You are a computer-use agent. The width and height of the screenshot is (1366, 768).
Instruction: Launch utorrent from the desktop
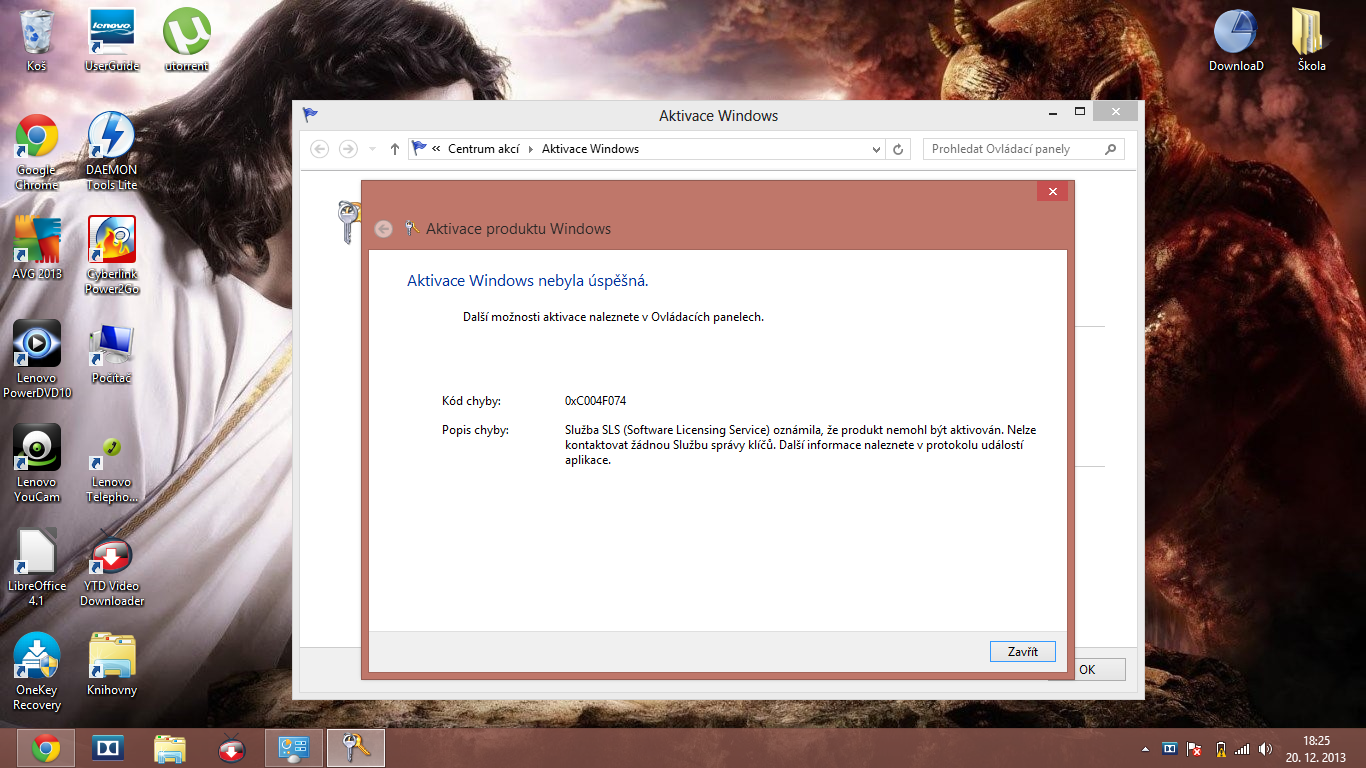coord(186,40)
